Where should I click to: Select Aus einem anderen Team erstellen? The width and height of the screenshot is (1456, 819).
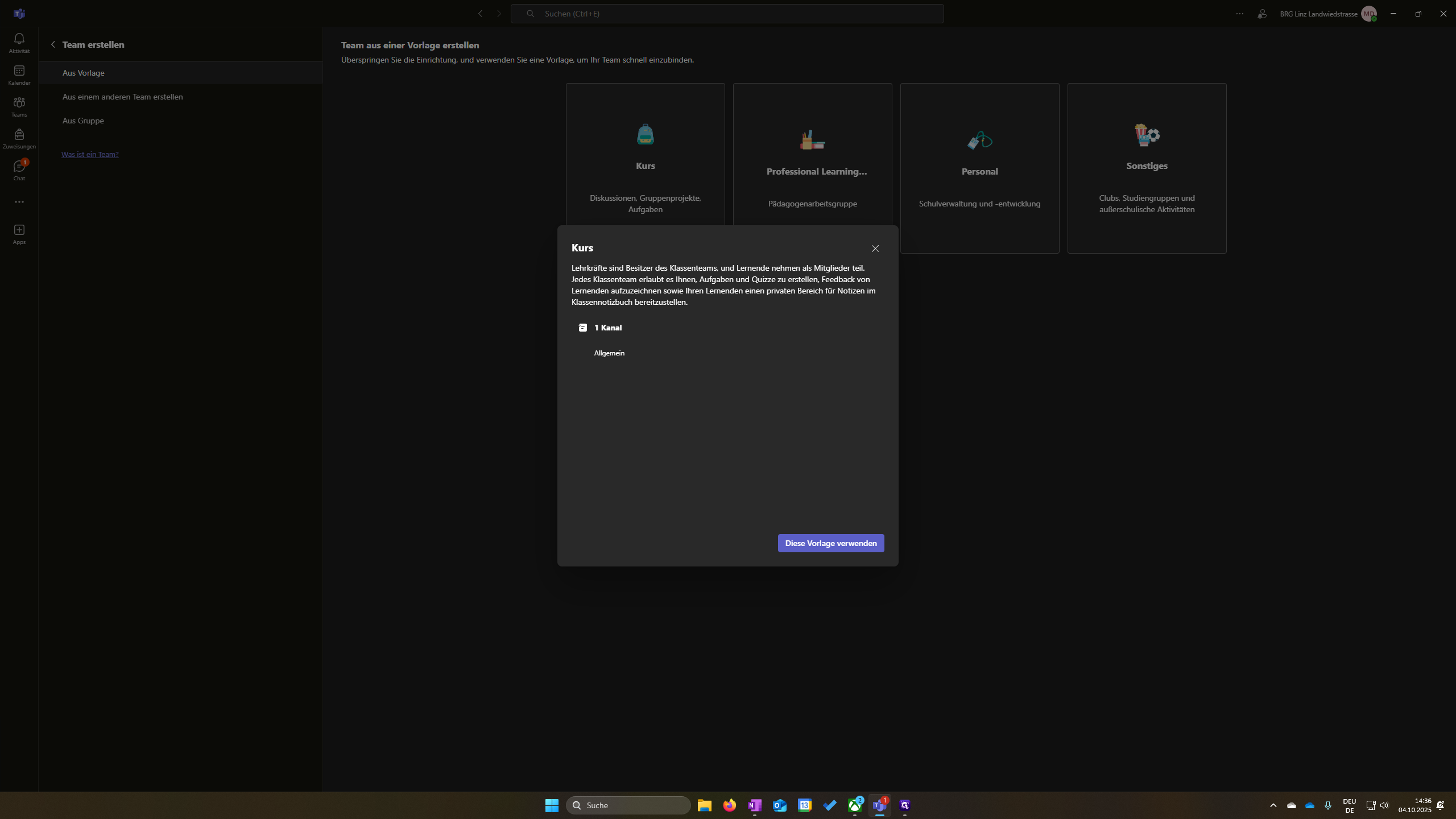pos(122,97)
